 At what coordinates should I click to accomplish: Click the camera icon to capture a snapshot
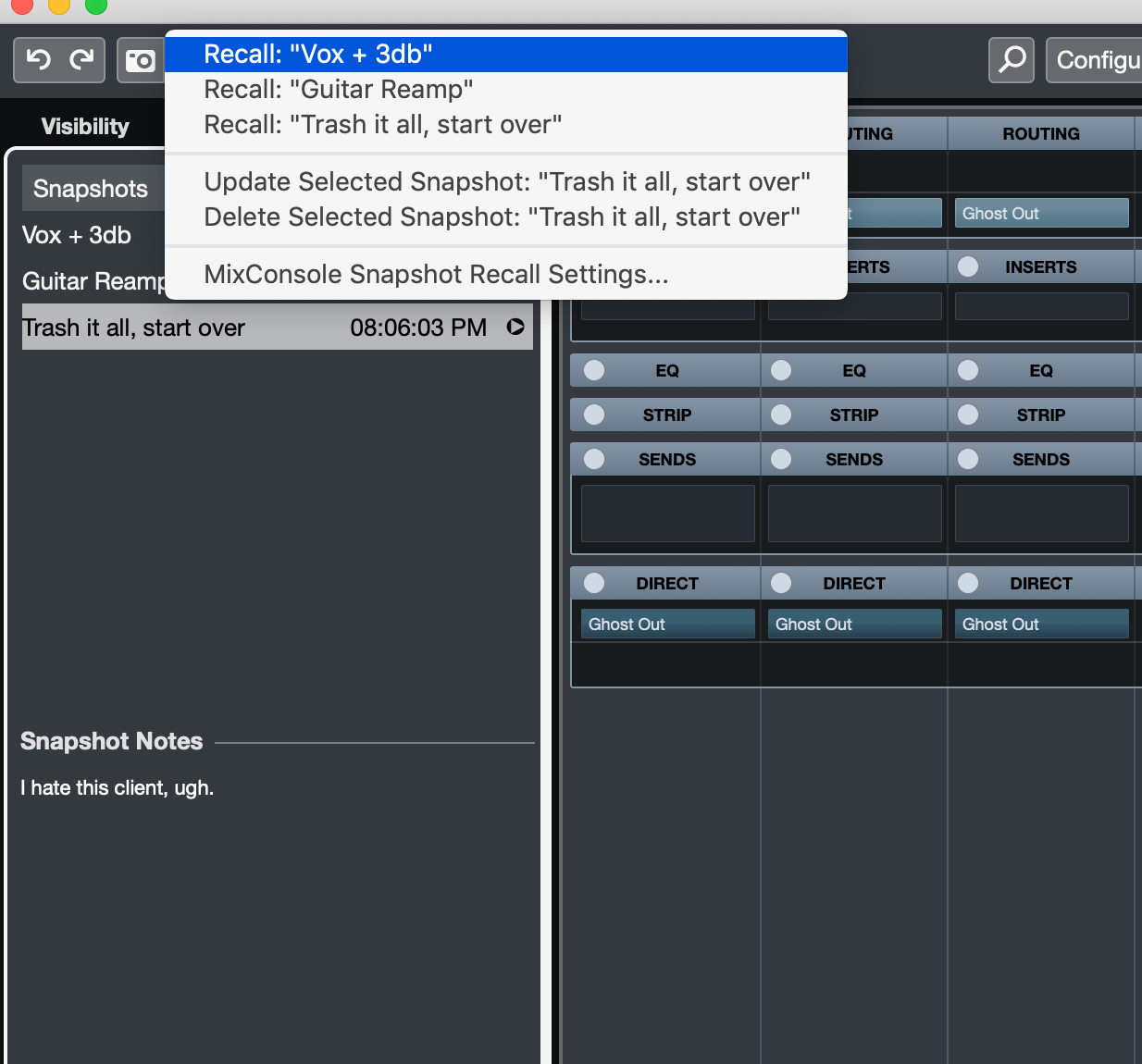tap(141, 59)
